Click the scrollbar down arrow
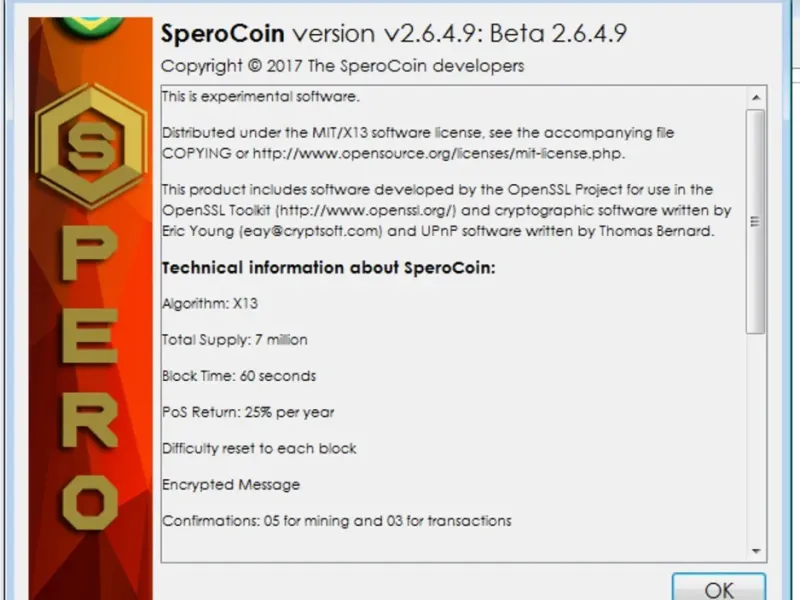The height and width of the screenshot is (600, 800). 757,549
